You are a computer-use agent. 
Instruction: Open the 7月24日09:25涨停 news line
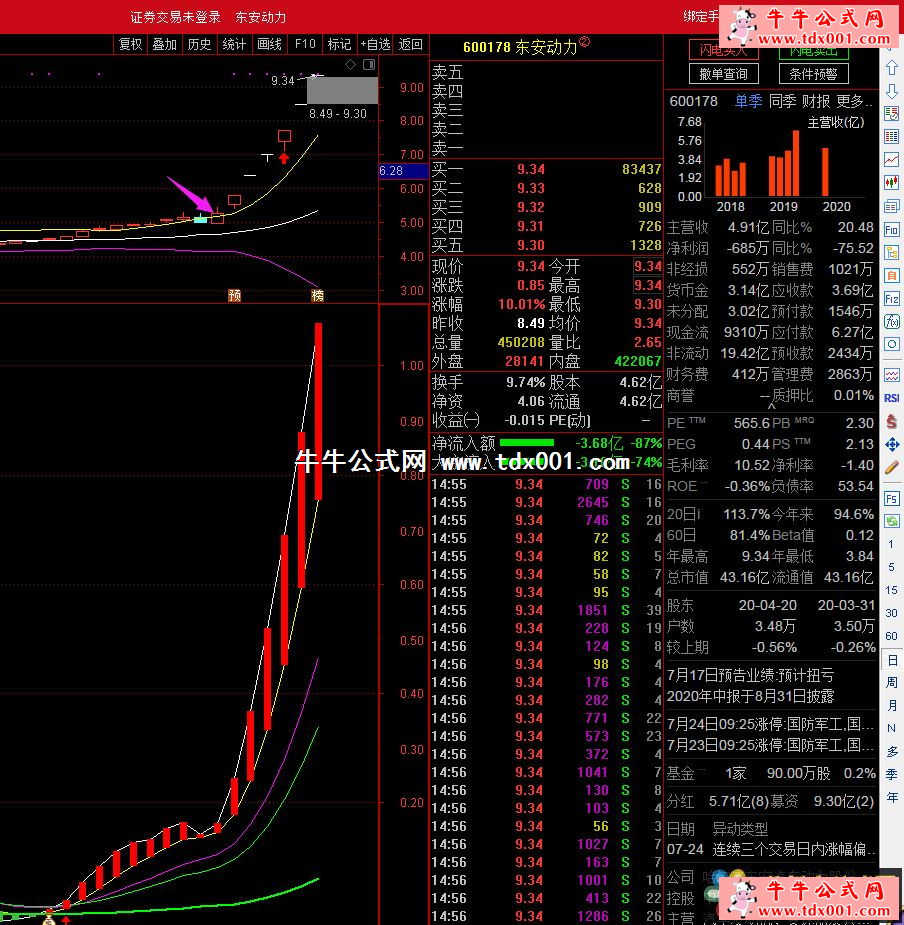[770, 723]
